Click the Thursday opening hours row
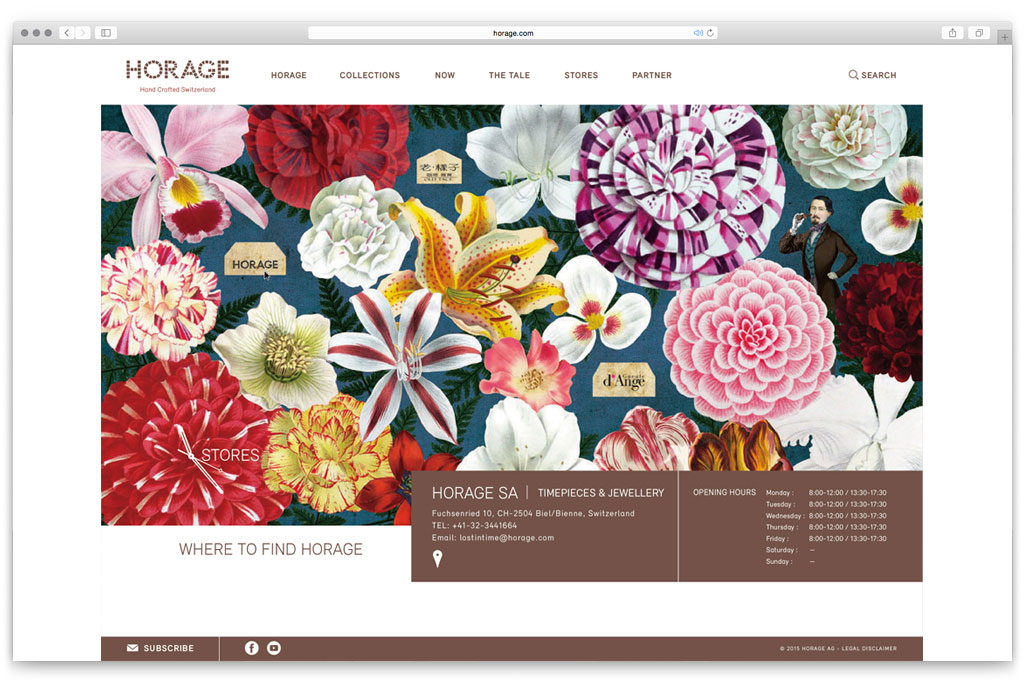This screenshot has height=683, width=1024. (x=826, y=527)
